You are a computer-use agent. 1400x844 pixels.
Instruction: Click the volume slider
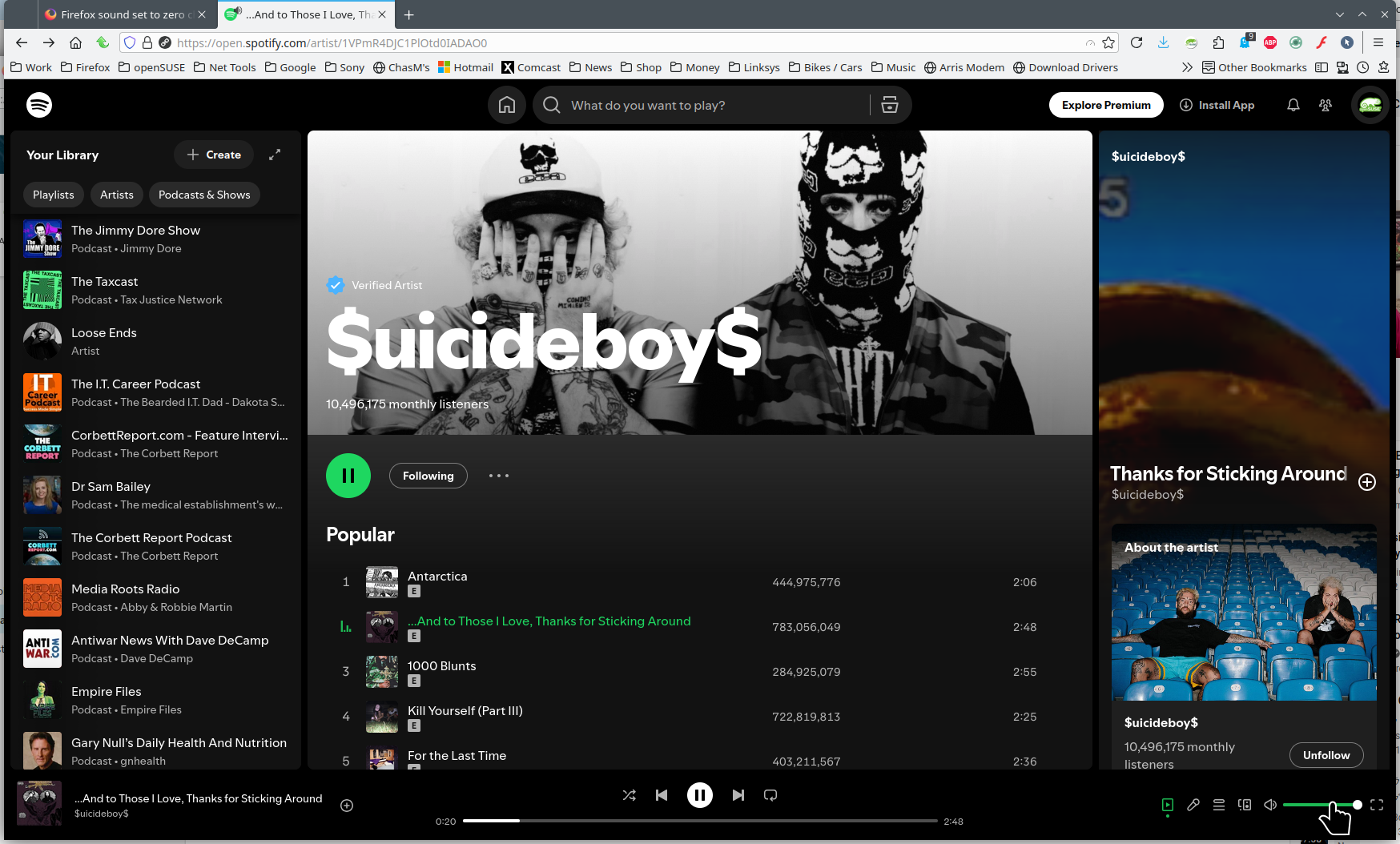point(1320,805)
